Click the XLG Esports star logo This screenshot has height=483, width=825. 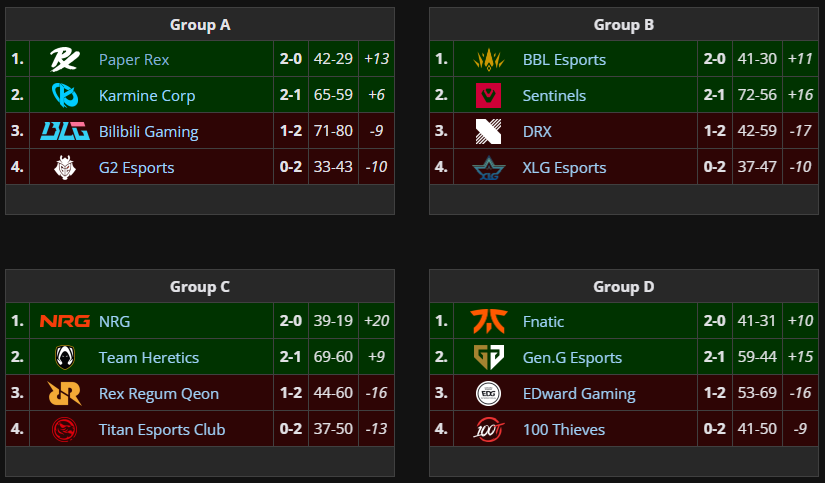(x=489, y=168)
